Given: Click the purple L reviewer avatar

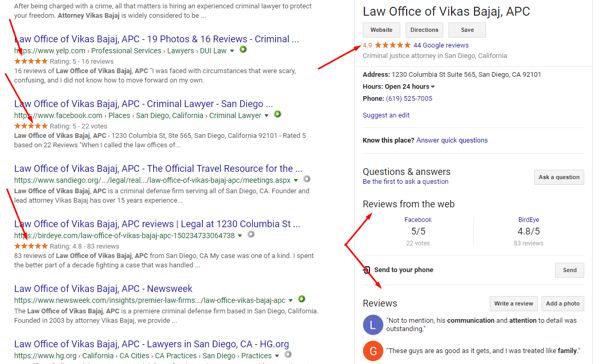Looking at the screenshot, I should click(x=373, y=325).
